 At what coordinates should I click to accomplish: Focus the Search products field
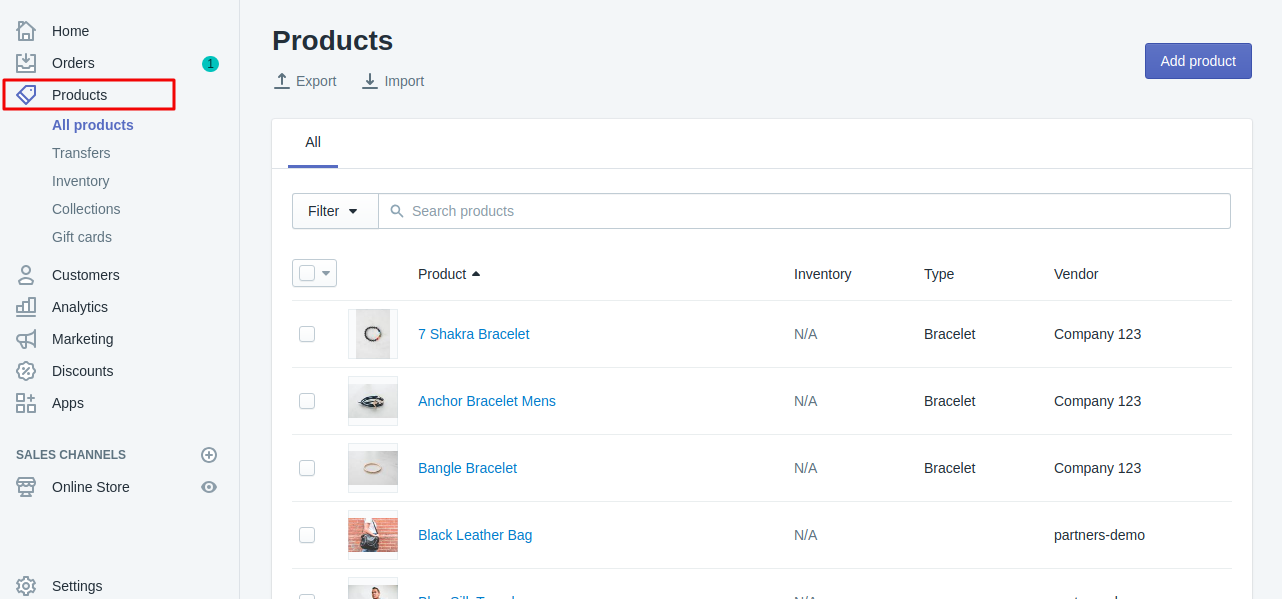point(805,211)
